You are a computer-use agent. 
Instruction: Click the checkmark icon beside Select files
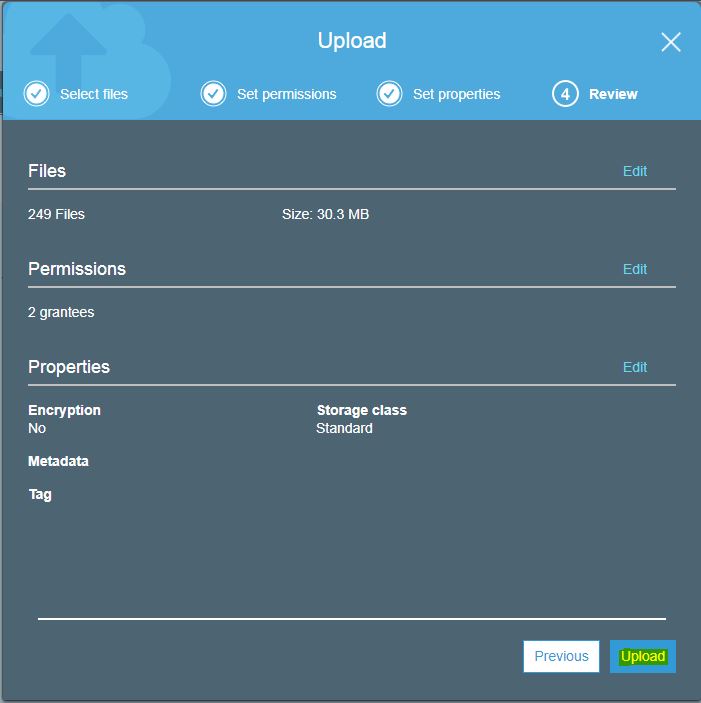36,94
